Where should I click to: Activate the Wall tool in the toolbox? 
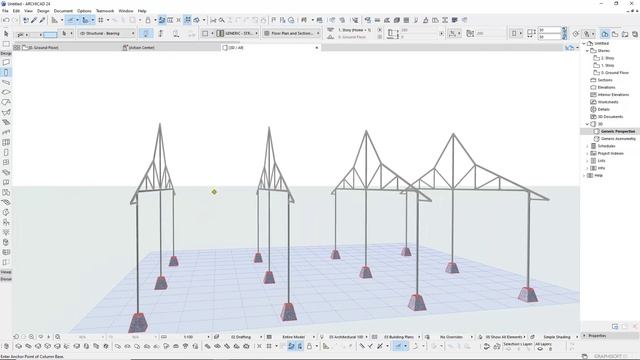(6, 62)
